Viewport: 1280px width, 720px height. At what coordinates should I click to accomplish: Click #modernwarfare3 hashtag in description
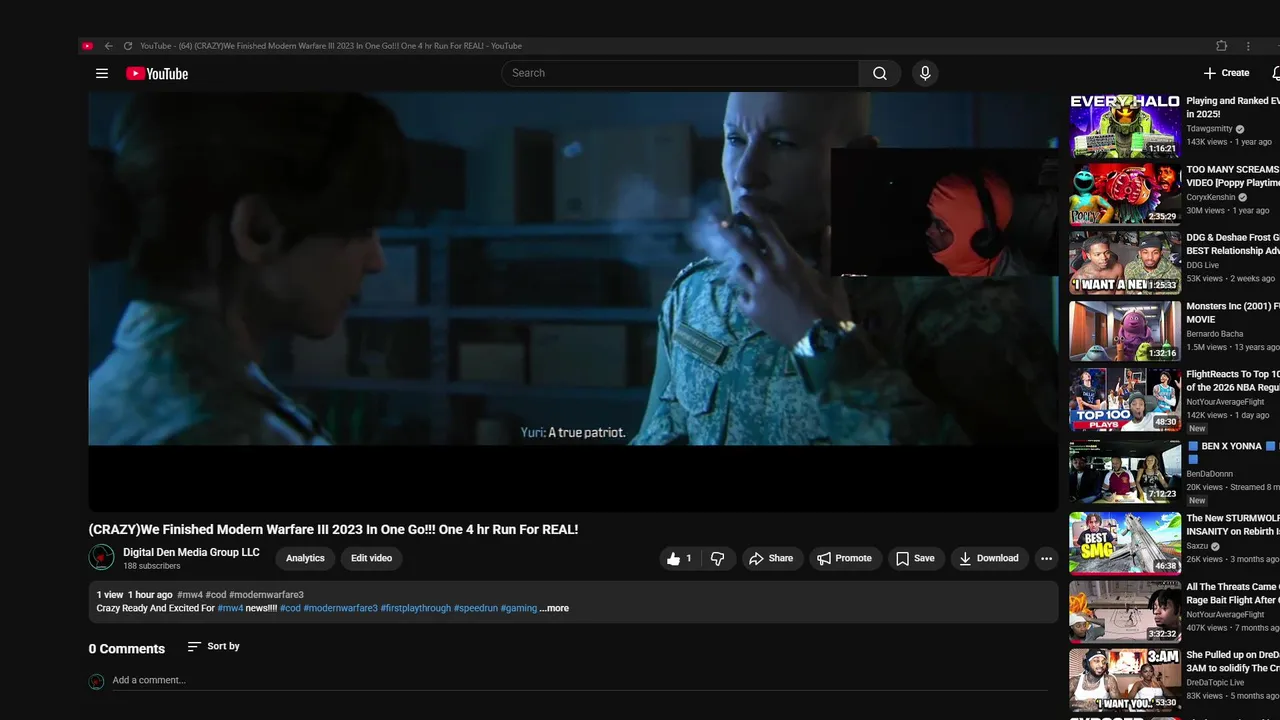(340, 608)
